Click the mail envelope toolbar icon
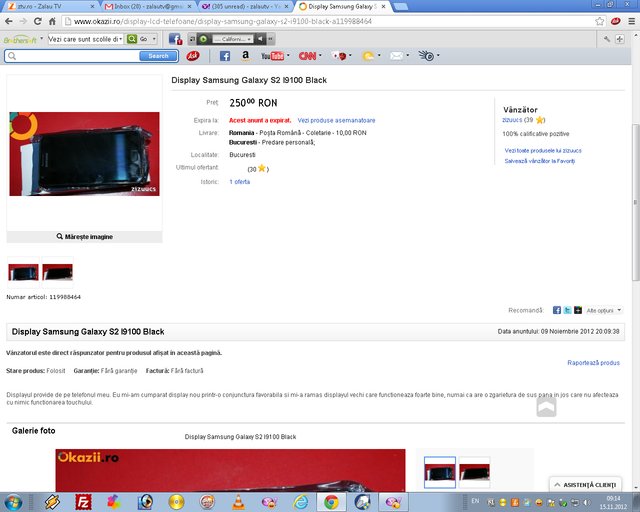 click(396, 56)
